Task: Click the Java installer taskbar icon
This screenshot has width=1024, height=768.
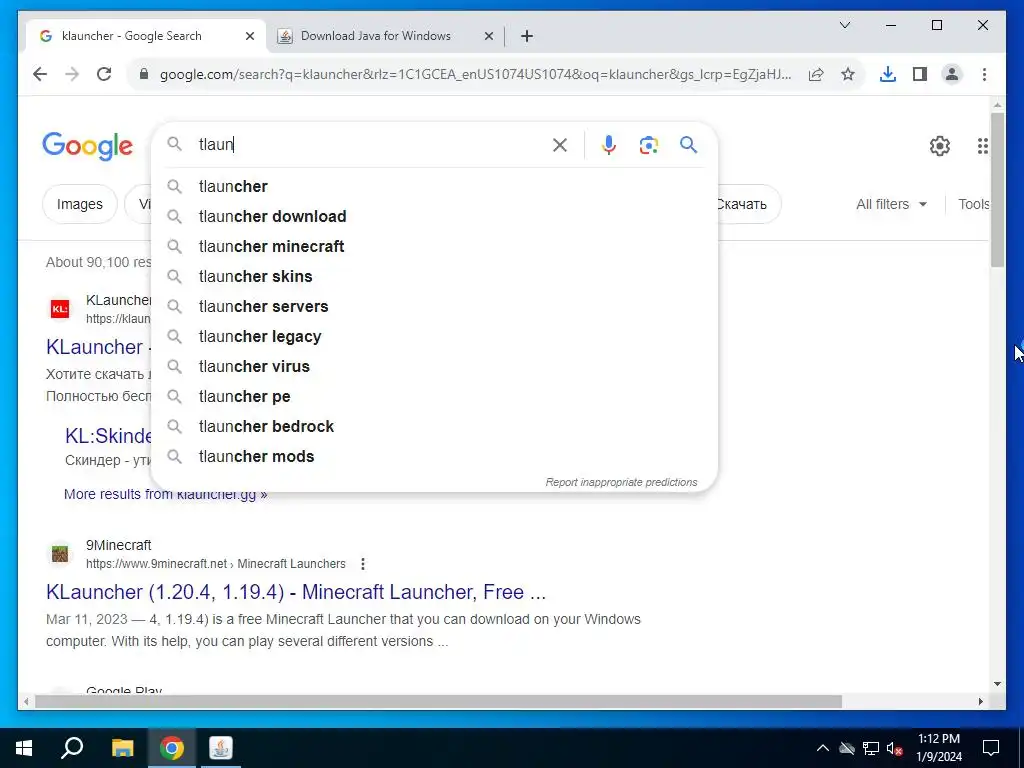Action: click(x=221, y=748)
